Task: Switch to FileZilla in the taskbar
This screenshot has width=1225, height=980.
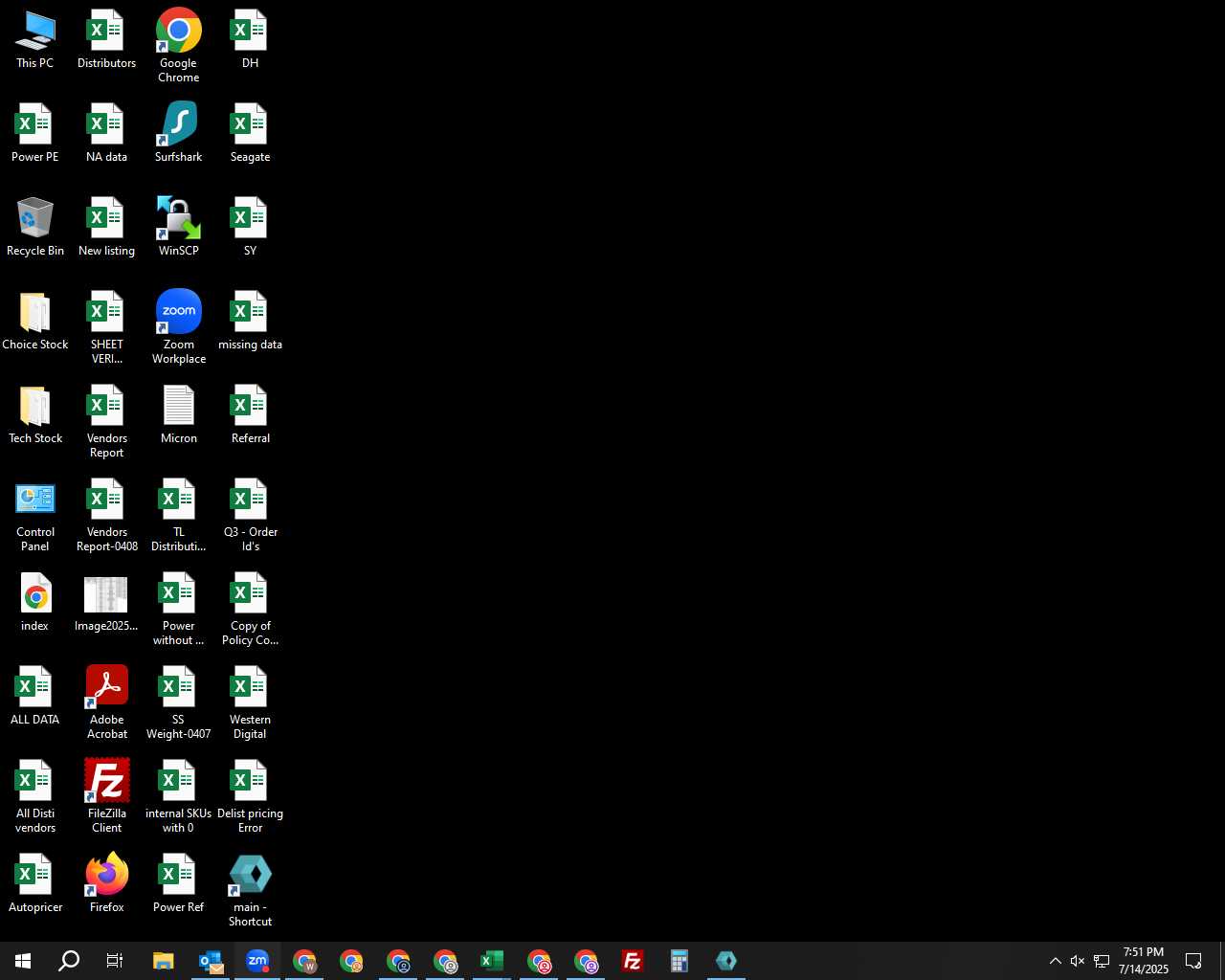Action: [633, 961]
